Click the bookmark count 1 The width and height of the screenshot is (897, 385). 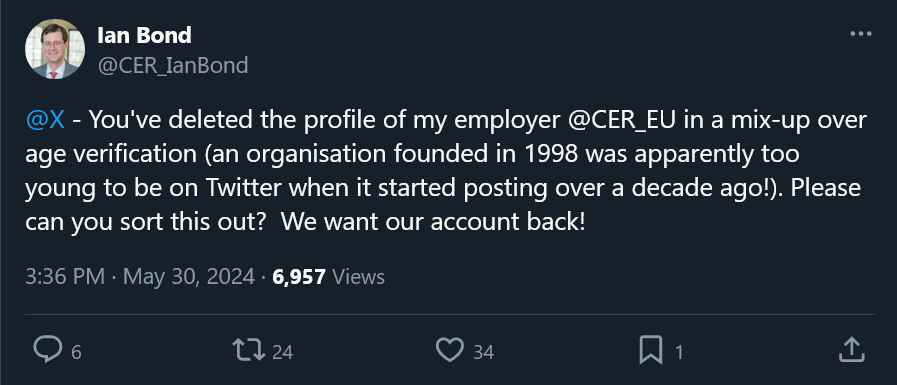click(679, 352)
